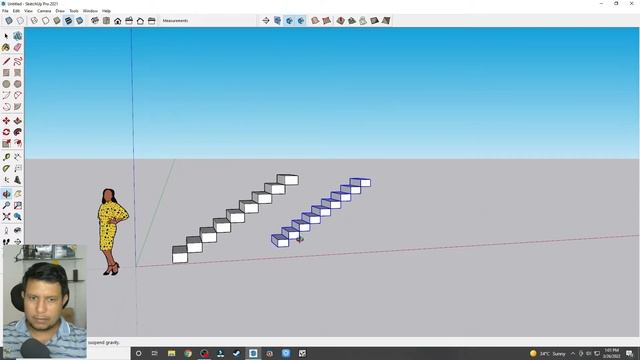Activate the Orbit camera tool

coord(6,194)
